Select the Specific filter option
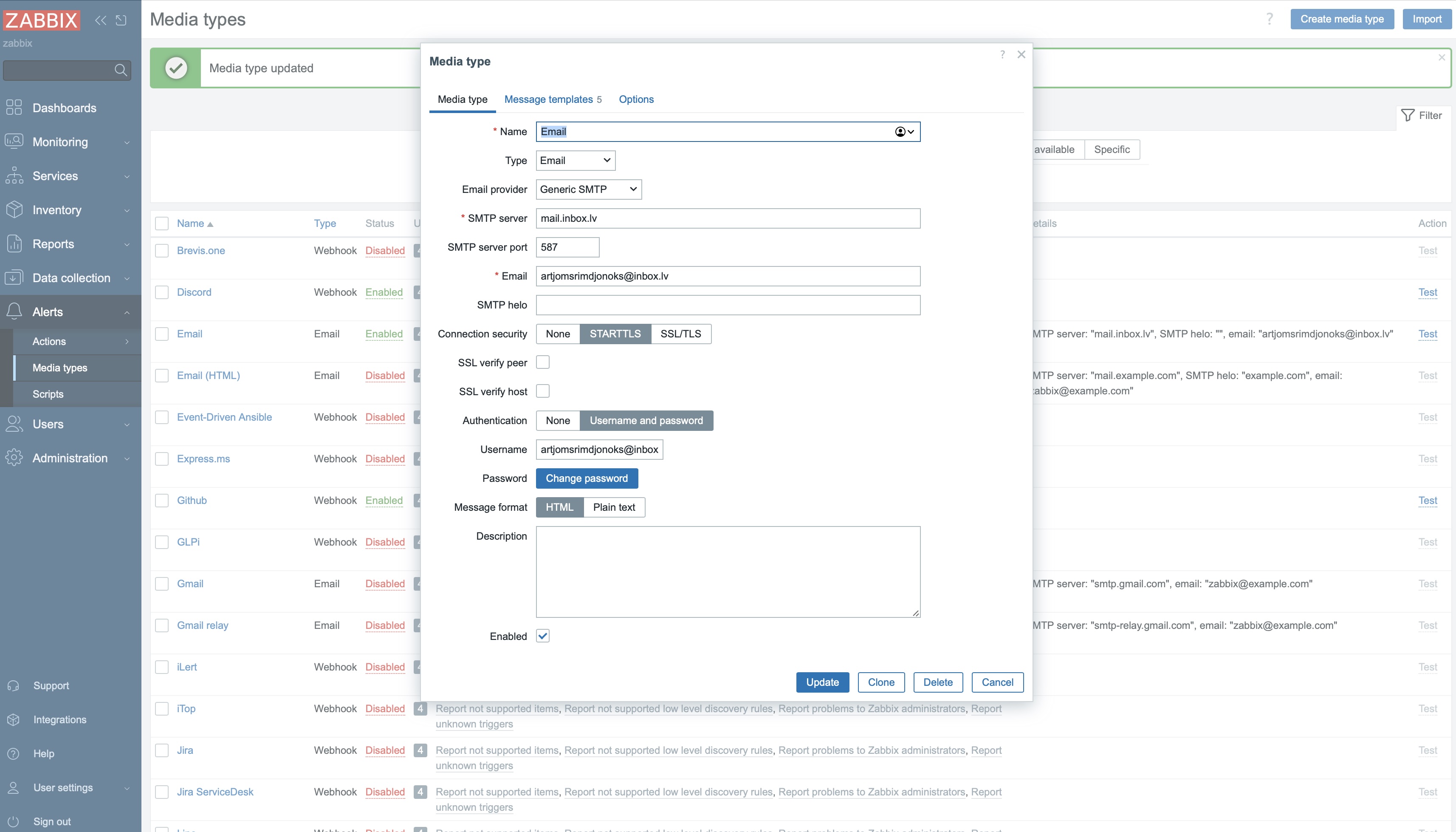Screen dimensions: 1456x832 (1112, 150)
